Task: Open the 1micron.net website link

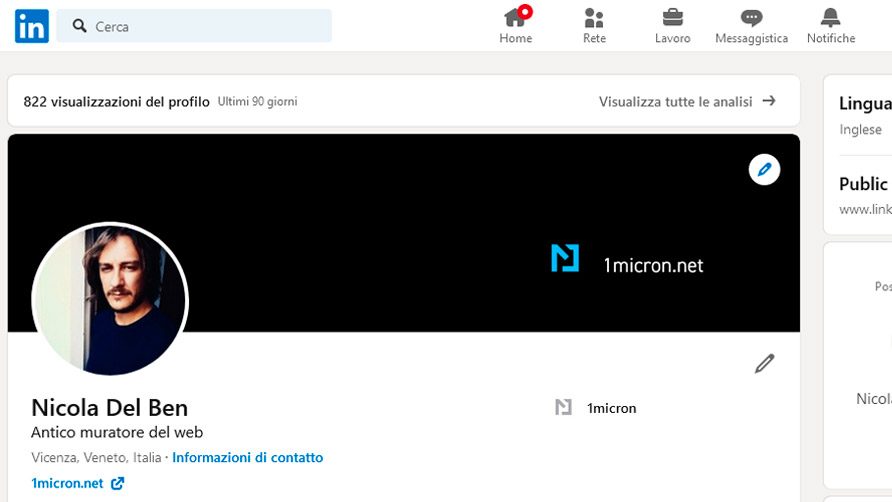Action: coord(67,483)
